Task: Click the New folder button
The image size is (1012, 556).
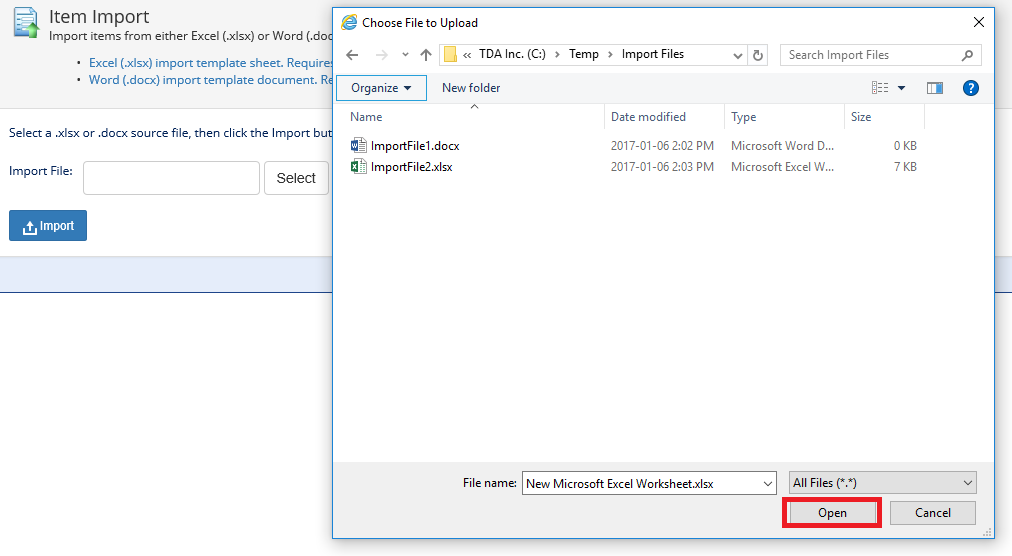Action: click(471, 88)
